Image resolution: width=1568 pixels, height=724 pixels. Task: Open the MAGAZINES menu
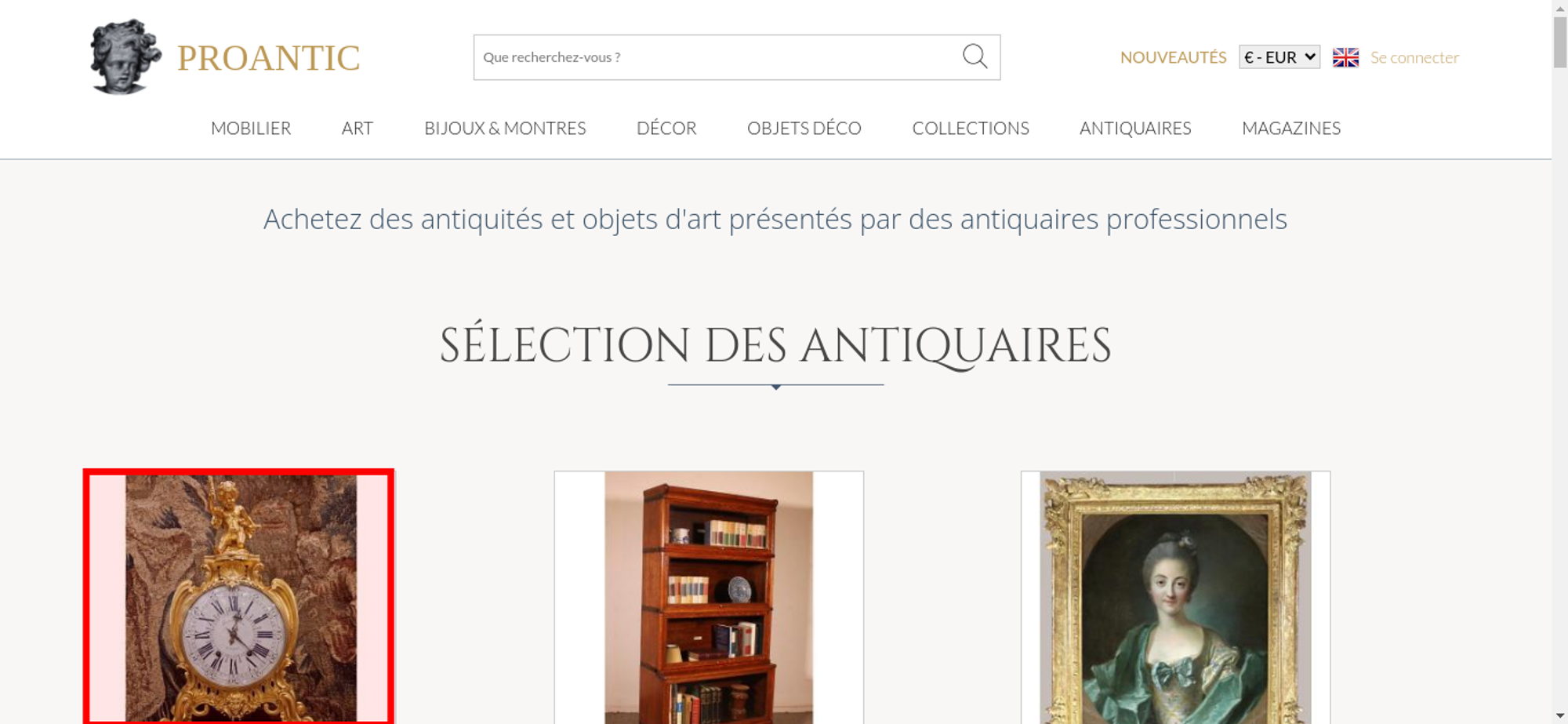(1291, 128)
